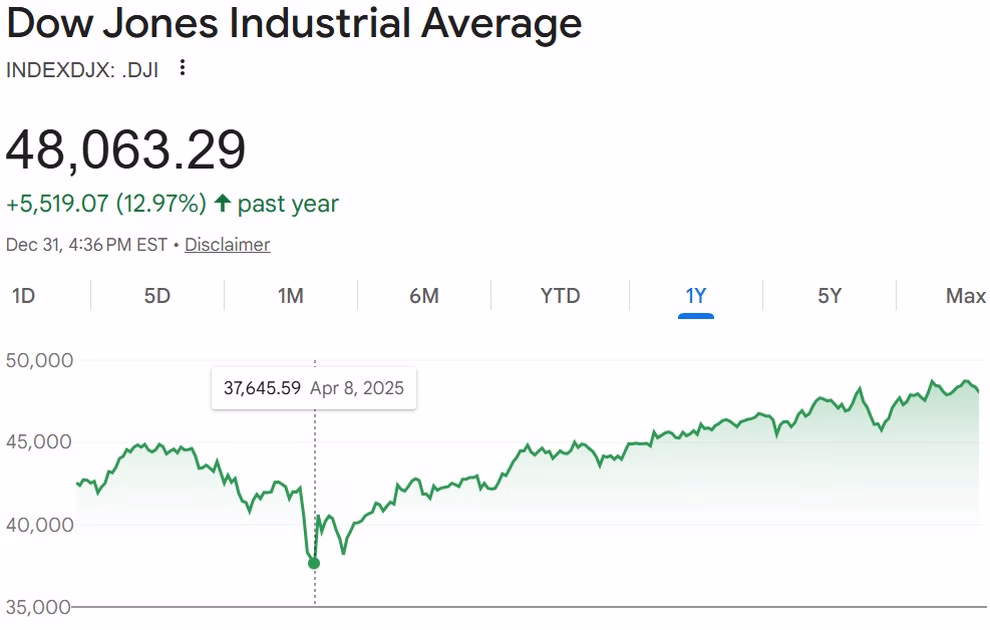990x630 pixels.
Task: Re-select the active 1Y tab
Action: click(695, 296)
